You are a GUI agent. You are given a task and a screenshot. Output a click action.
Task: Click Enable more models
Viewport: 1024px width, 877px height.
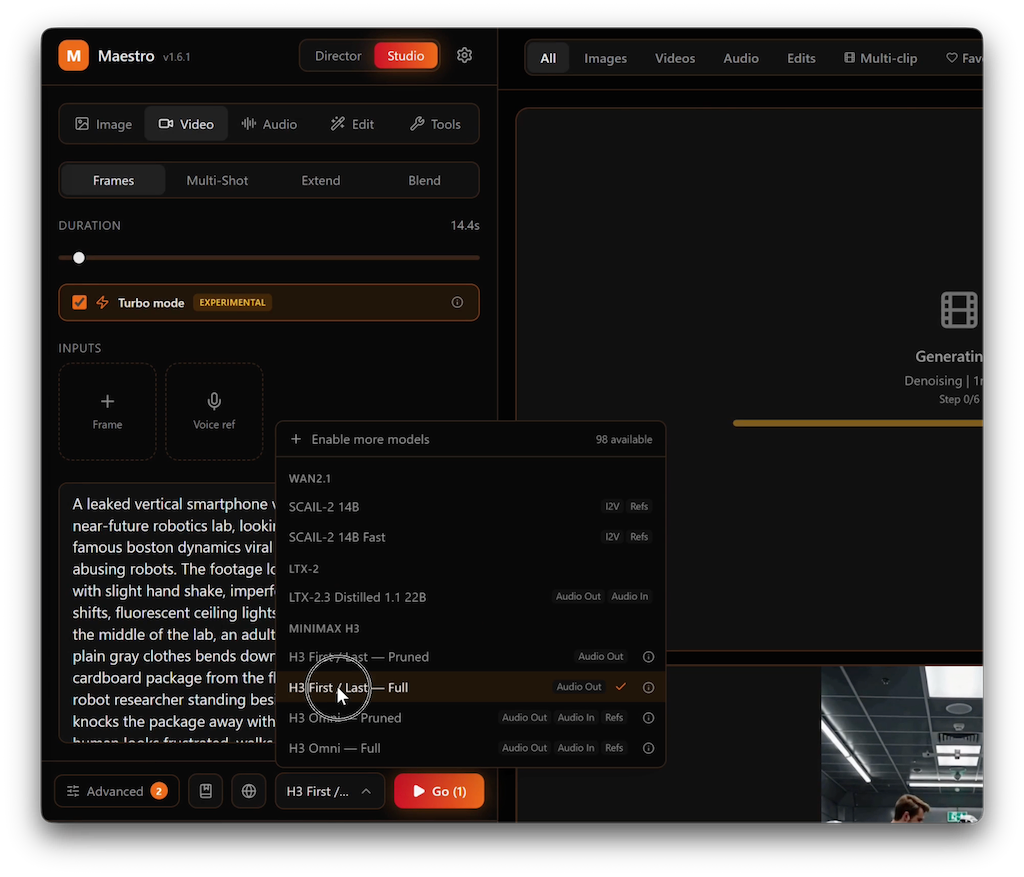click(470, 439)
